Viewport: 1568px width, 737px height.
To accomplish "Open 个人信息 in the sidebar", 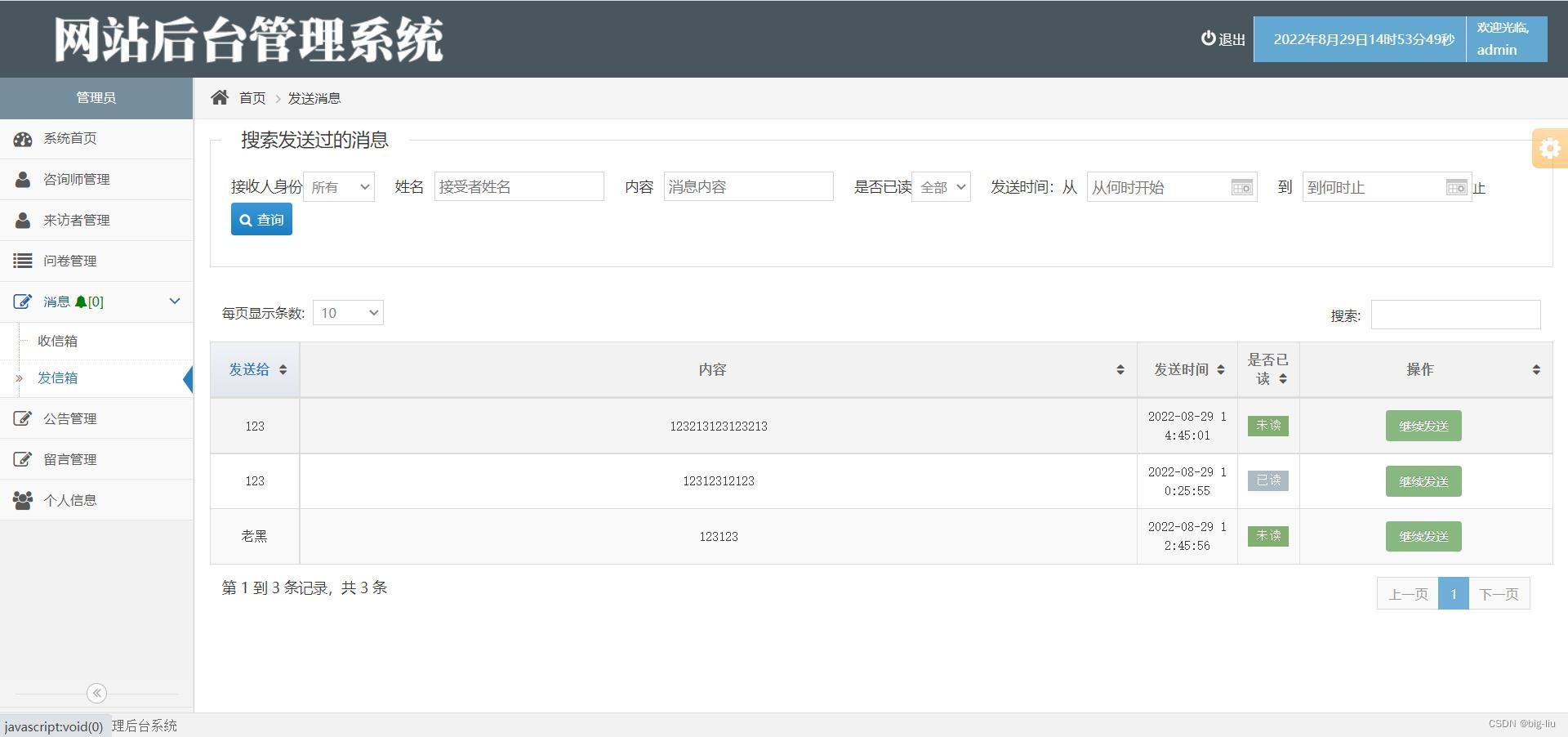I will [96, 499].
